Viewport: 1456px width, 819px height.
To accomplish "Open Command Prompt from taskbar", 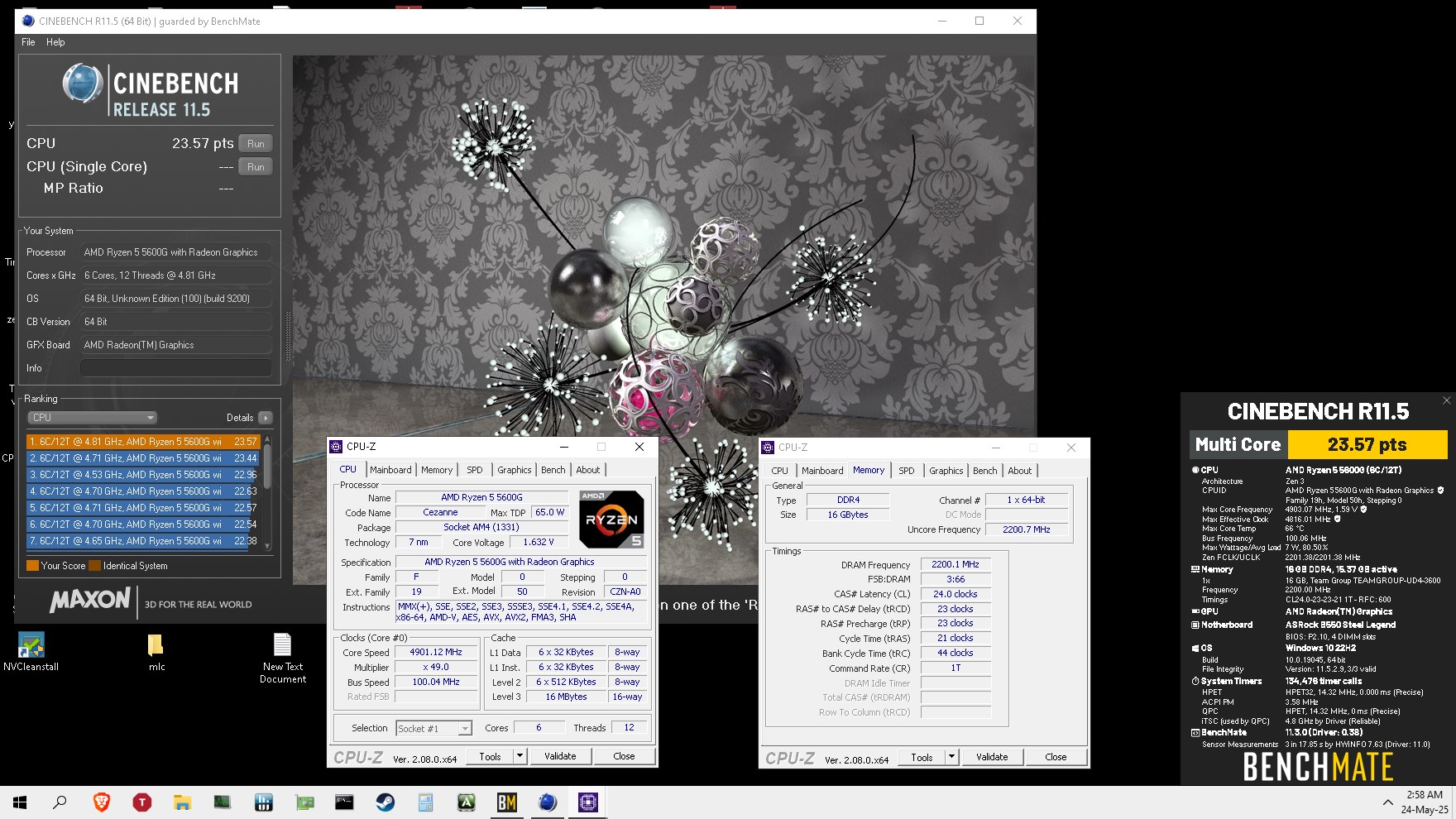I will click(x=344, y=802).
